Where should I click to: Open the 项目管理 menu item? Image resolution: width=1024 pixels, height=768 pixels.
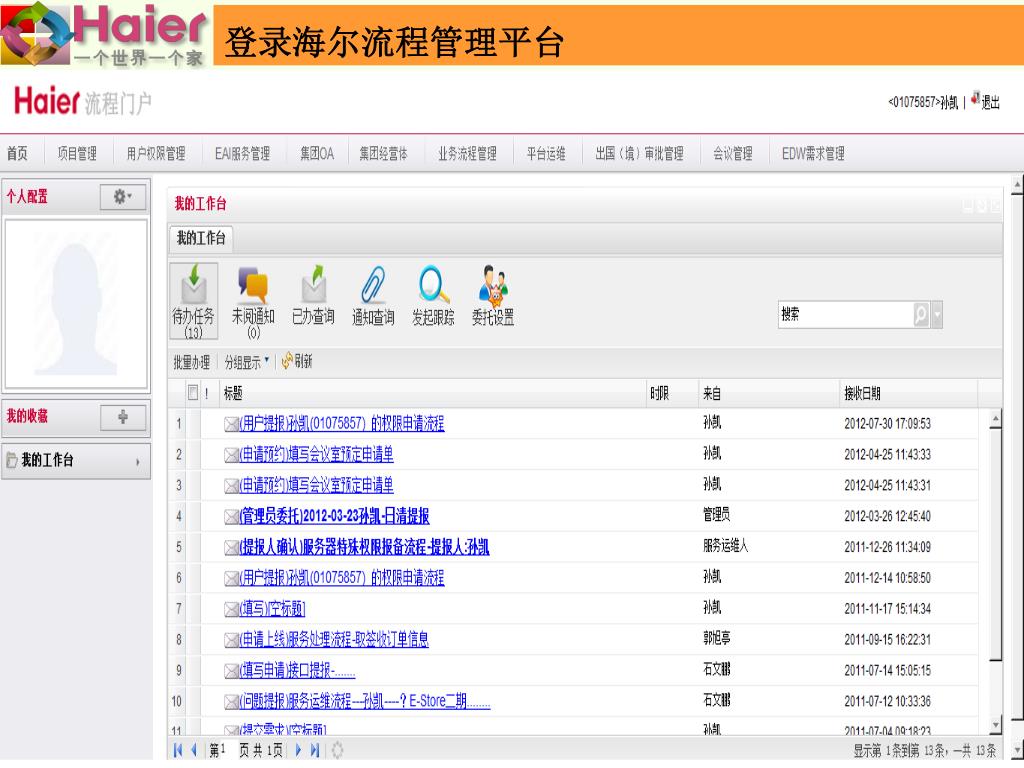click(x=77, y=153)
